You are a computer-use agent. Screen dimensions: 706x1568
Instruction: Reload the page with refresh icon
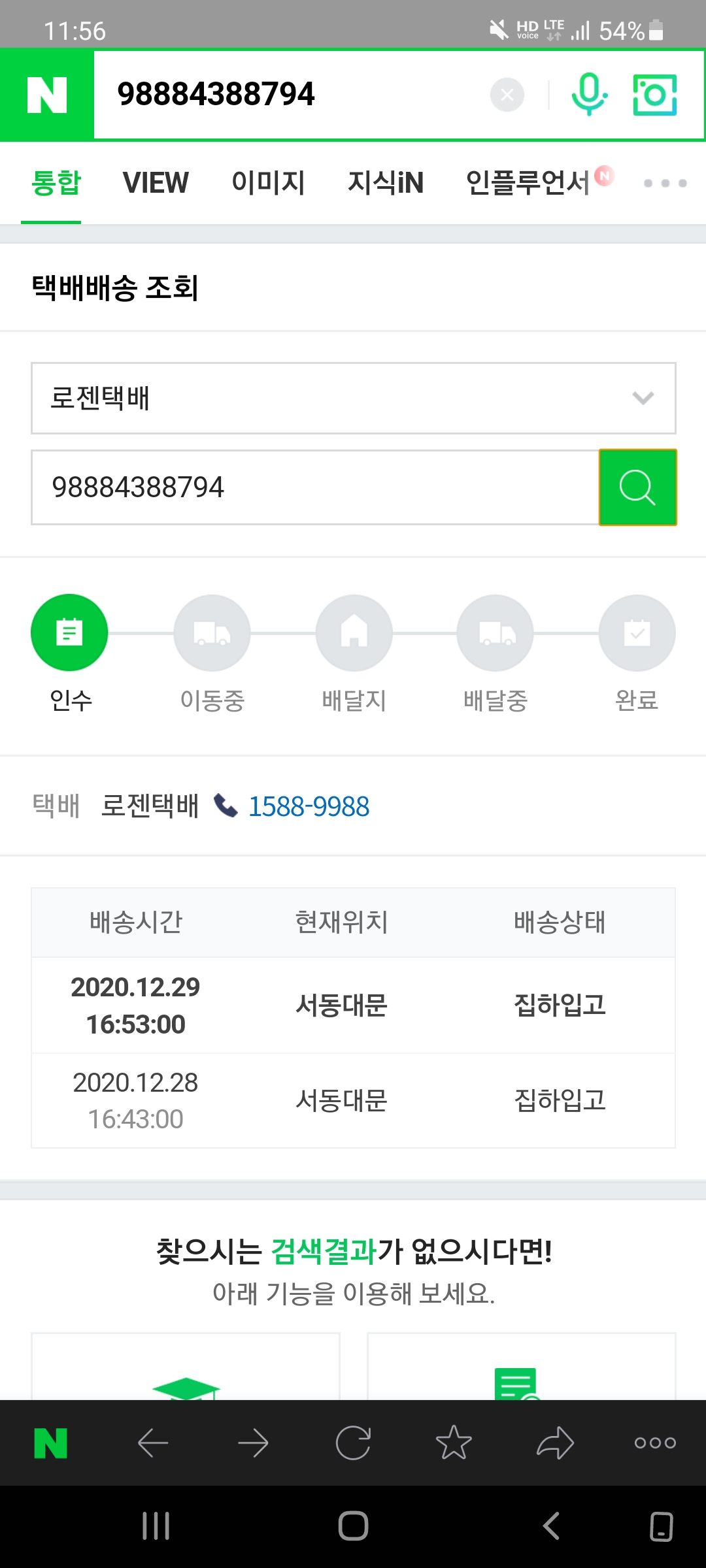[x=353, y=1443]
